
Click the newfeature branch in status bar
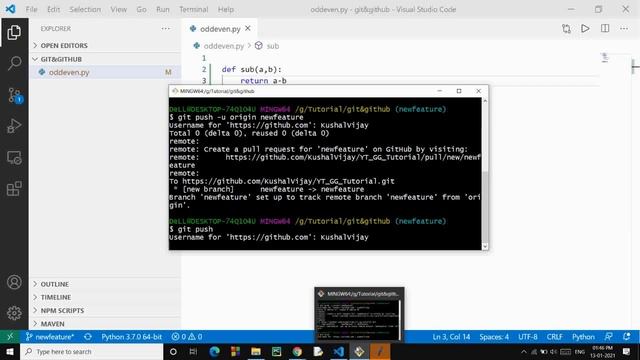tap(50, 337)
